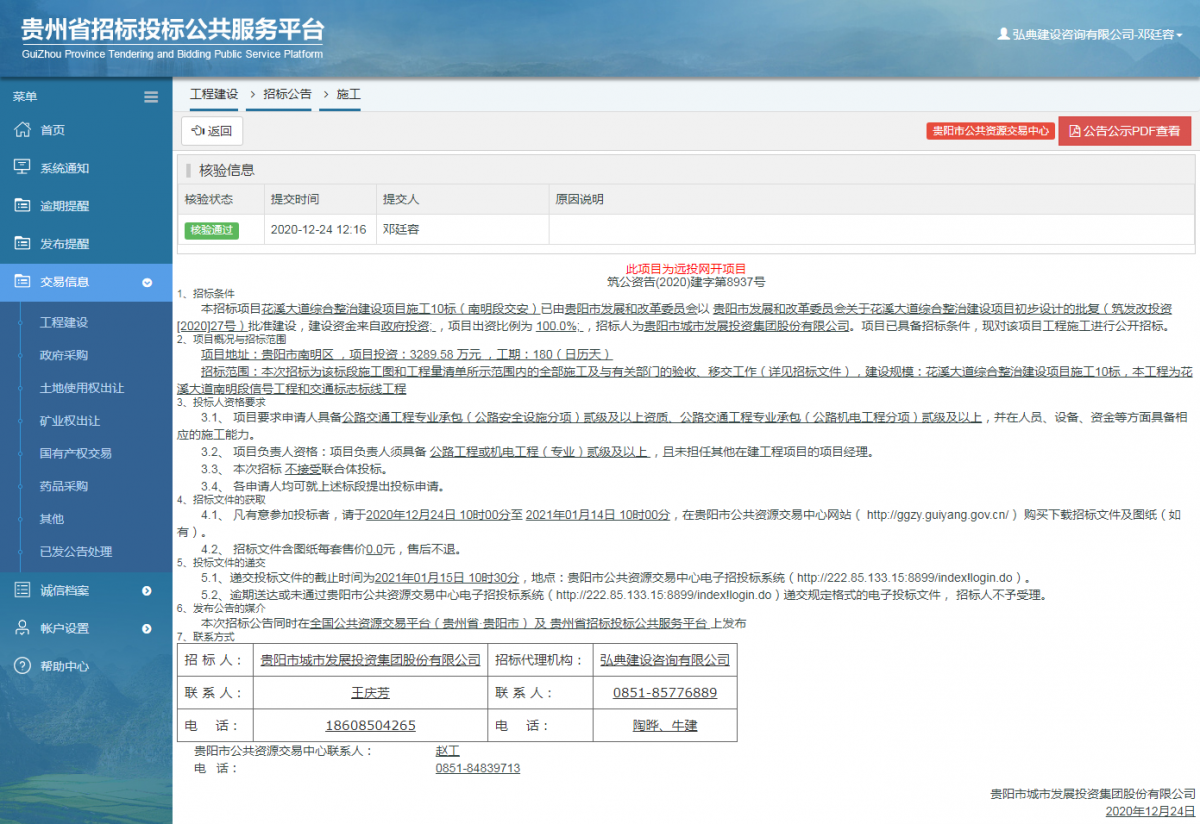Open the sidebar hamburger menu icon
This screenshot has height=824, width=1200.
pos(151,97)
